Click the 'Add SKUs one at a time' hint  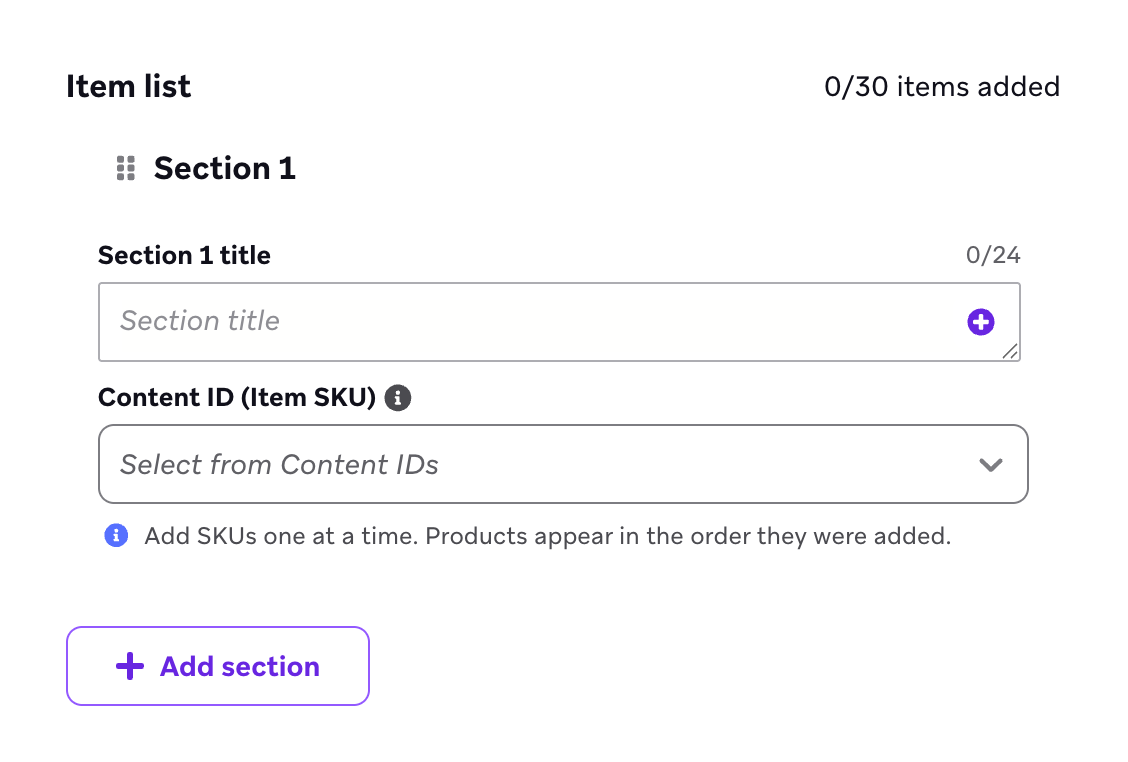point(547,536)
